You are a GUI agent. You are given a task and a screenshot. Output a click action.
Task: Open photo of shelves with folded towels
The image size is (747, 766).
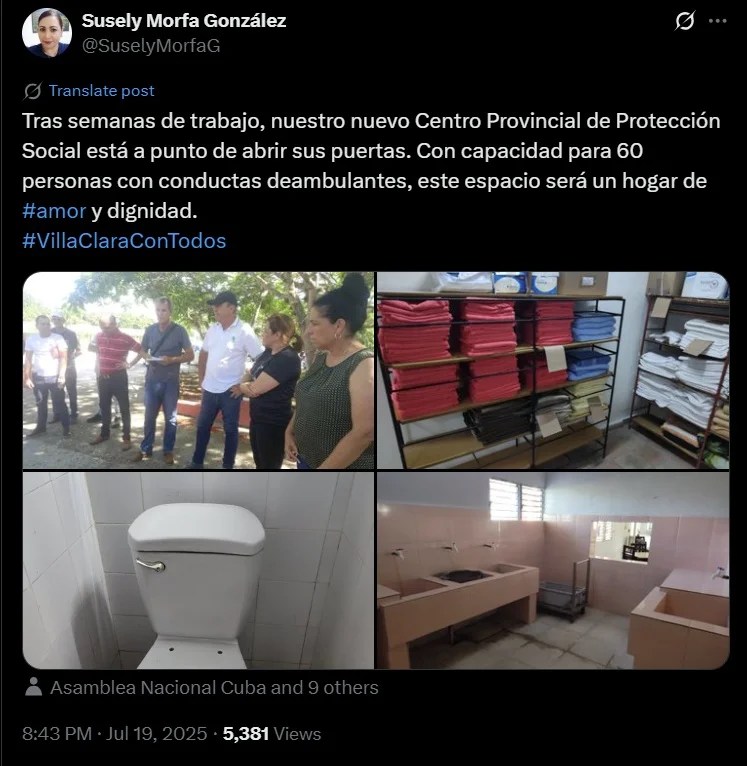click(x=553, y=370)
